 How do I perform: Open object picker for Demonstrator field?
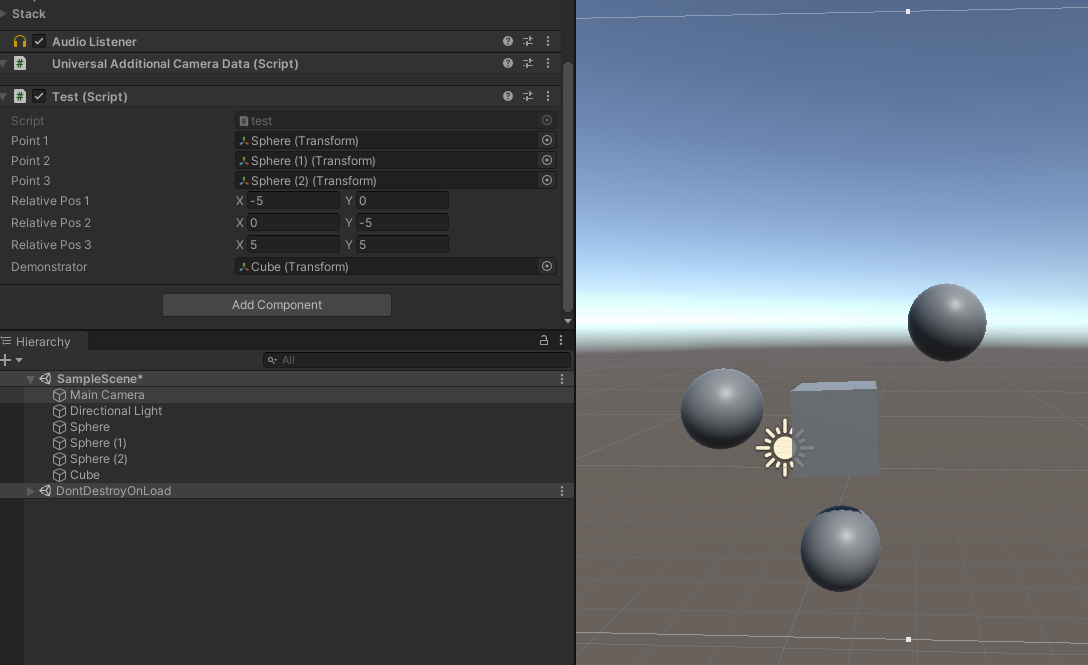[547, 267]
